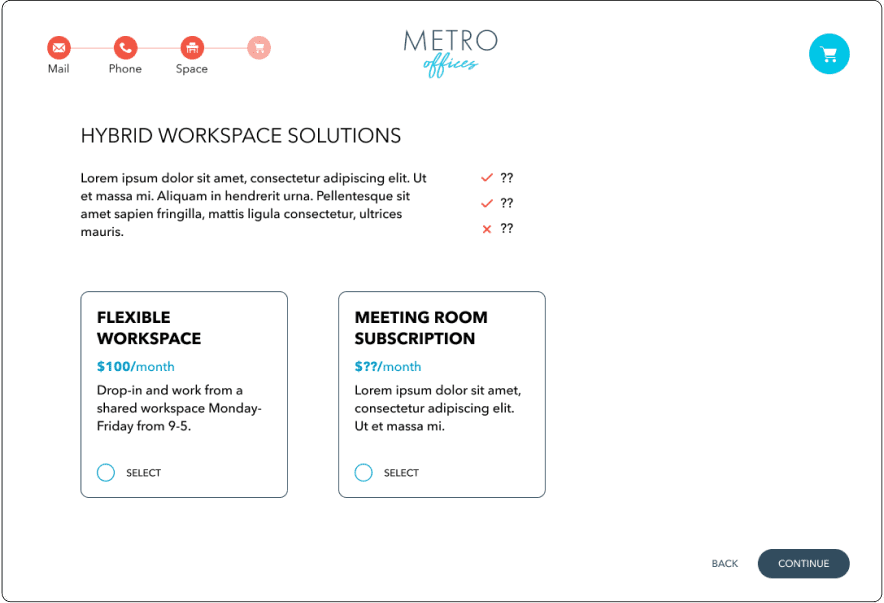Click the Phone step label

[125, 69]
